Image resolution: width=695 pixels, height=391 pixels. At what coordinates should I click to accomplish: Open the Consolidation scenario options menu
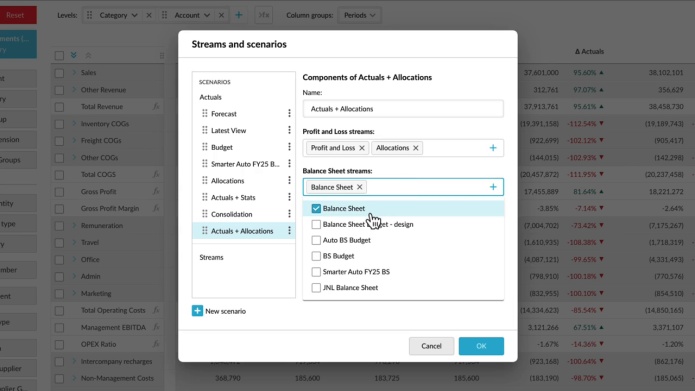[289, 214]
